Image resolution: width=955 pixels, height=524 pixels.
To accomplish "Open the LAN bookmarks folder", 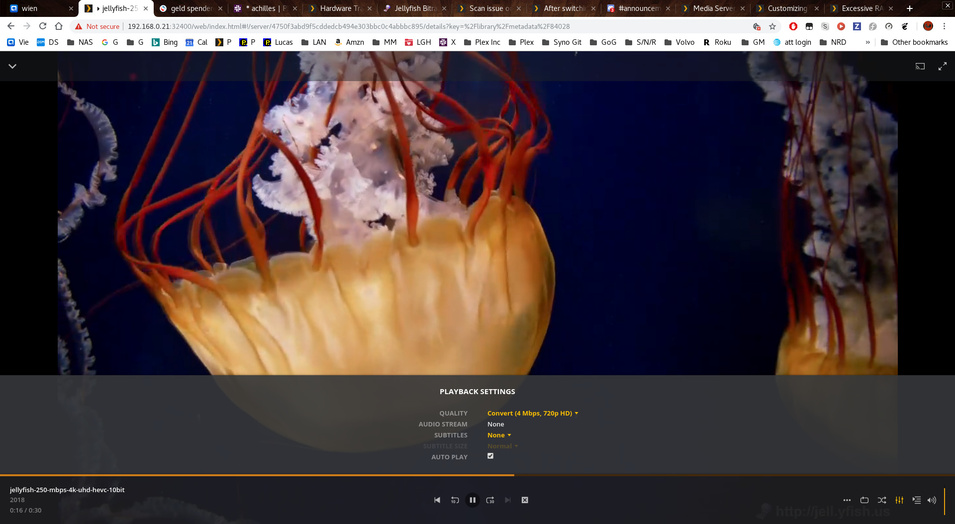I will click(313, 42).
